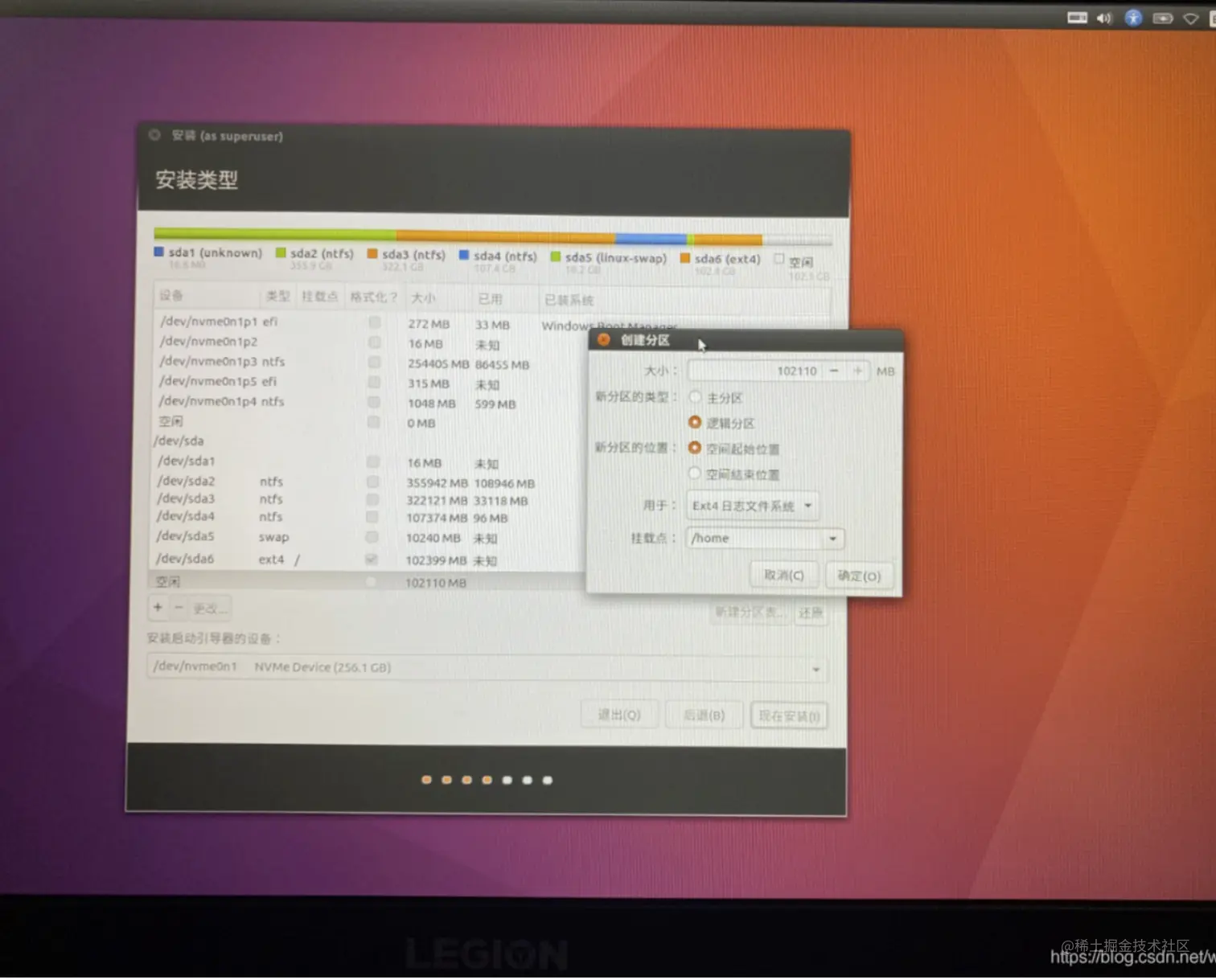Click the sda1 (unknown) blue legend swatch

[x=159, y=252]
